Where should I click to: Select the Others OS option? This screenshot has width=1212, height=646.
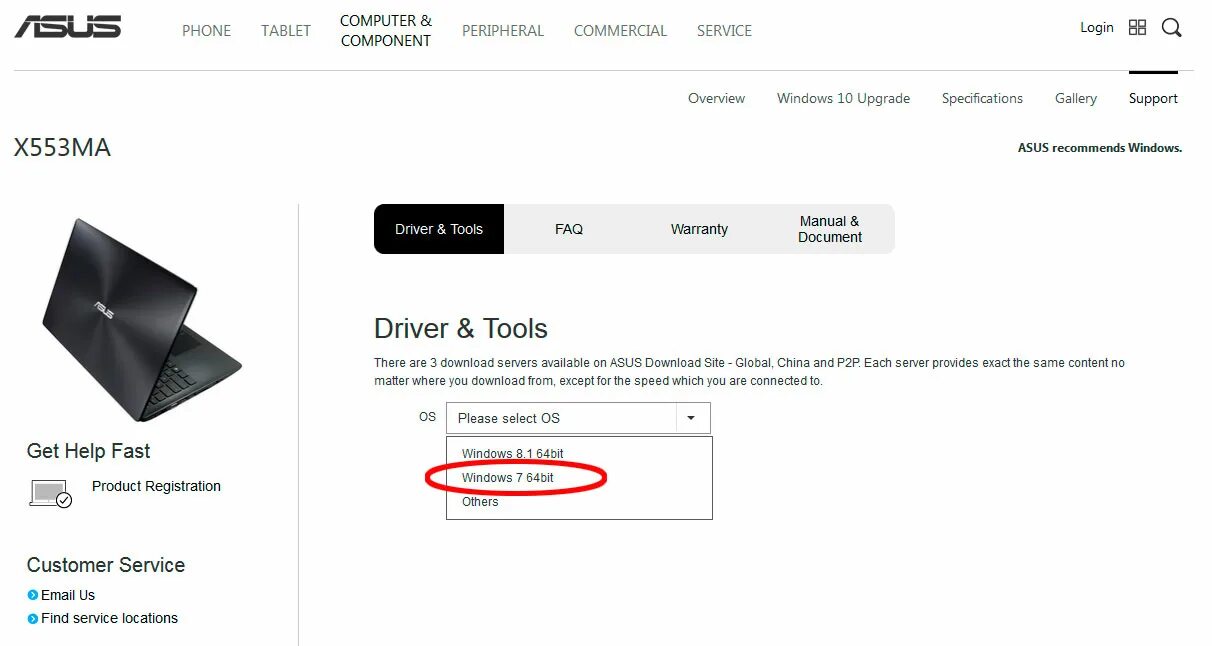479,501
